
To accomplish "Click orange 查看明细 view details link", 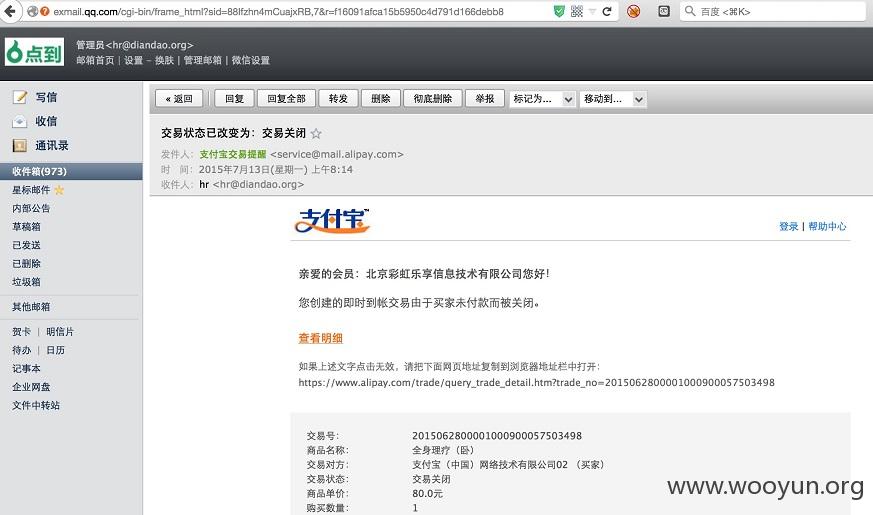I will [x=321, y=338].
